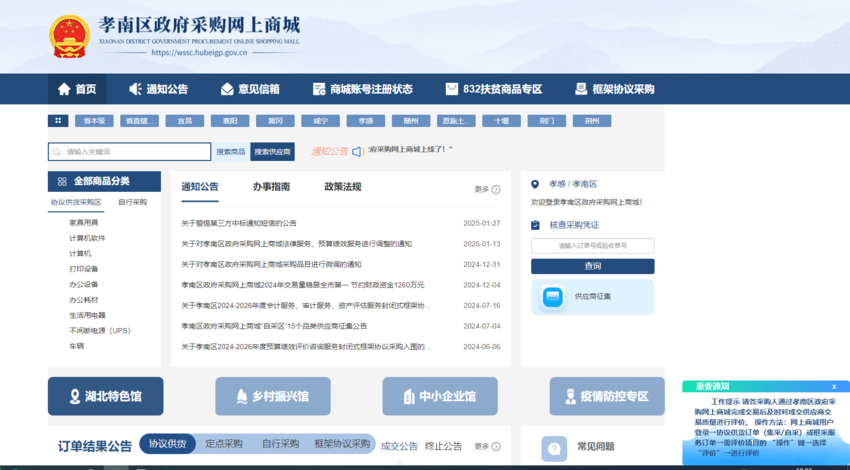Image resolution: width=850 pixels, height=470 pixels.
Task: Expand the 全部商品分类 category menu
Action: point(103,181)
